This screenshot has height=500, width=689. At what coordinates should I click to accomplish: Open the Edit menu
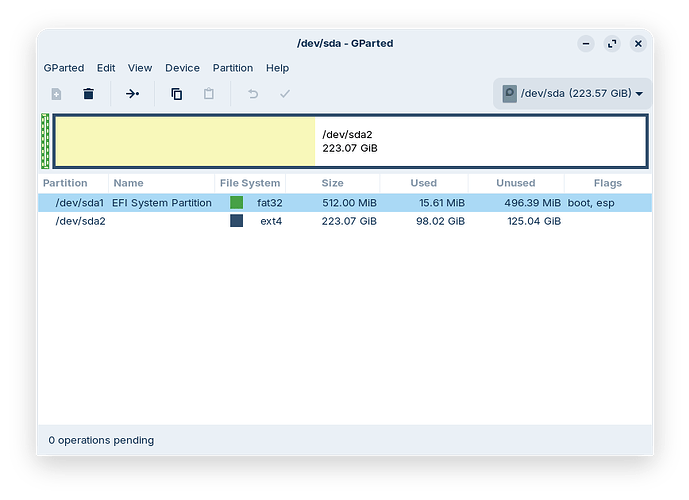click(106, 68)
